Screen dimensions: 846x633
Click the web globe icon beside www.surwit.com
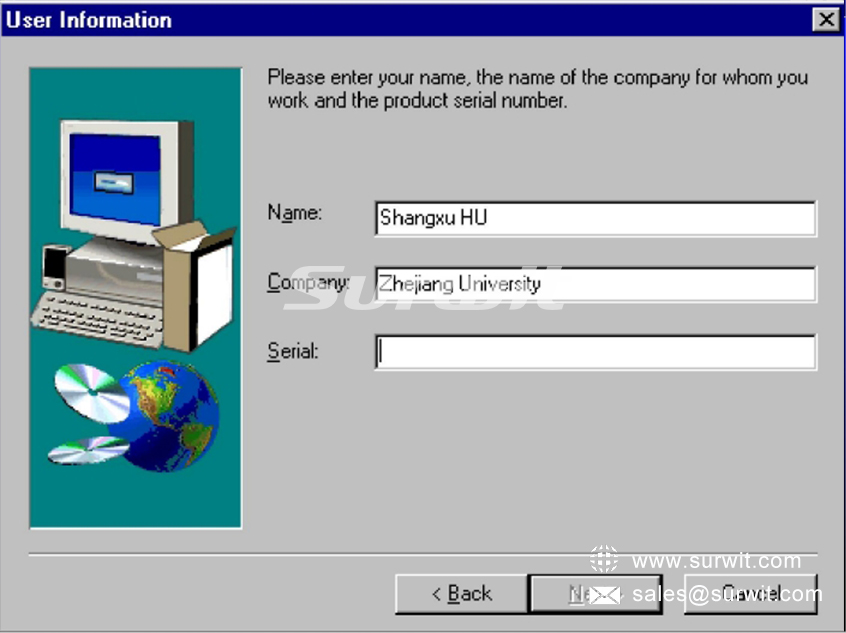pos(603,560)
